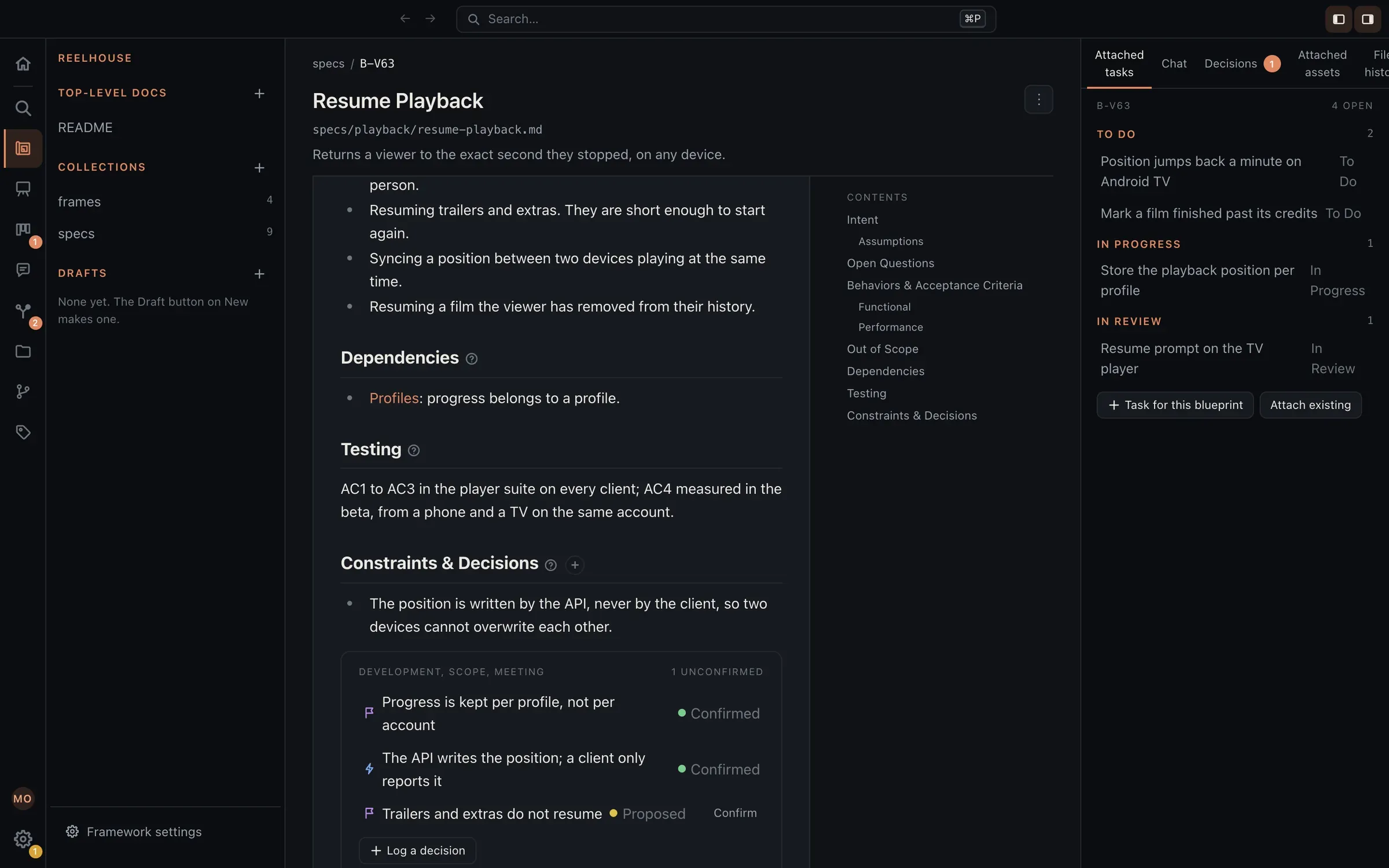Screen dimensions: 1389x868
Task: Open Framework settings
Action: tap(134, 832)
